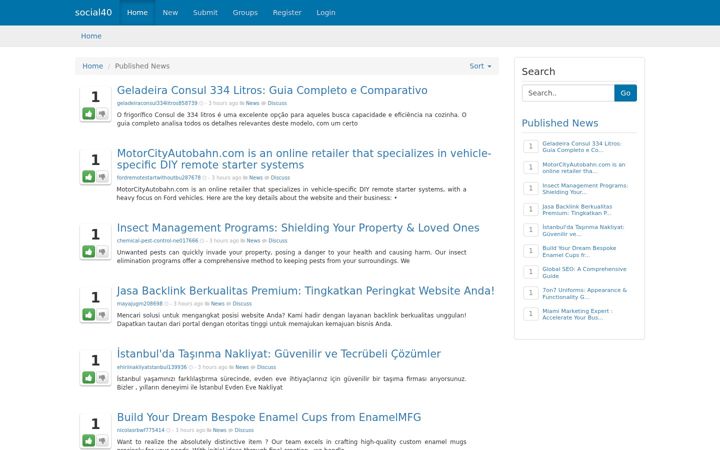Open sidebar link Ton7 Uniforms: Appearance
The height and width of the screenshot is (450, 720).
[x=585, y=293]
